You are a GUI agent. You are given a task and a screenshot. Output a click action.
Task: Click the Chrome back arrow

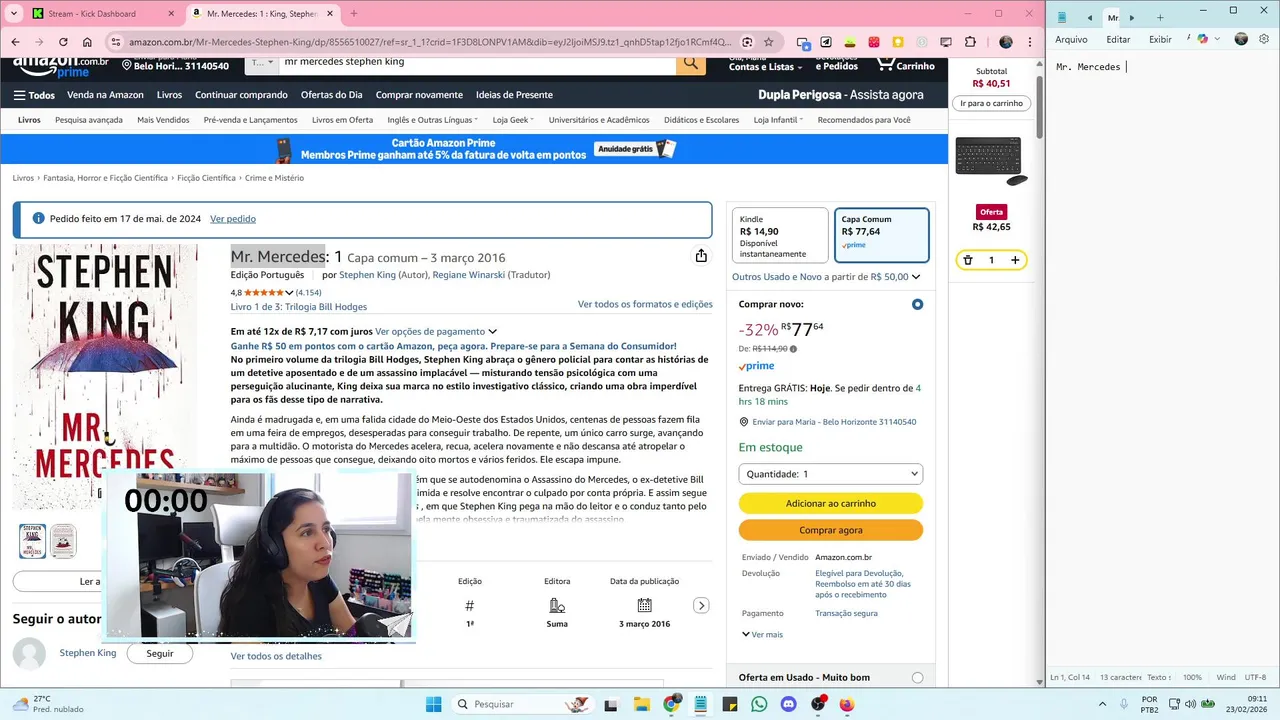(x=15, y=42)
